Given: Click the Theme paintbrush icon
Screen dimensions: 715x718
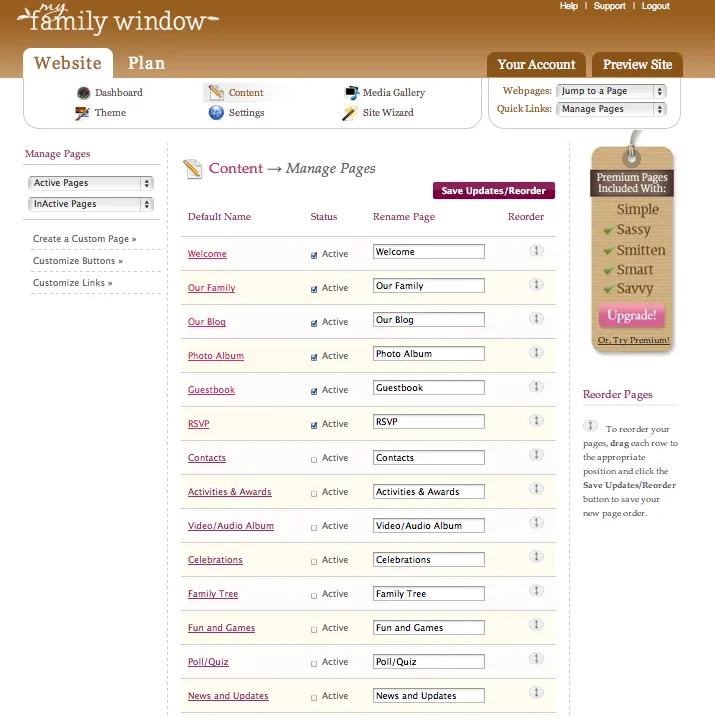Looking at the screenshot, I should pyautogui.click(x=82, y=113).
